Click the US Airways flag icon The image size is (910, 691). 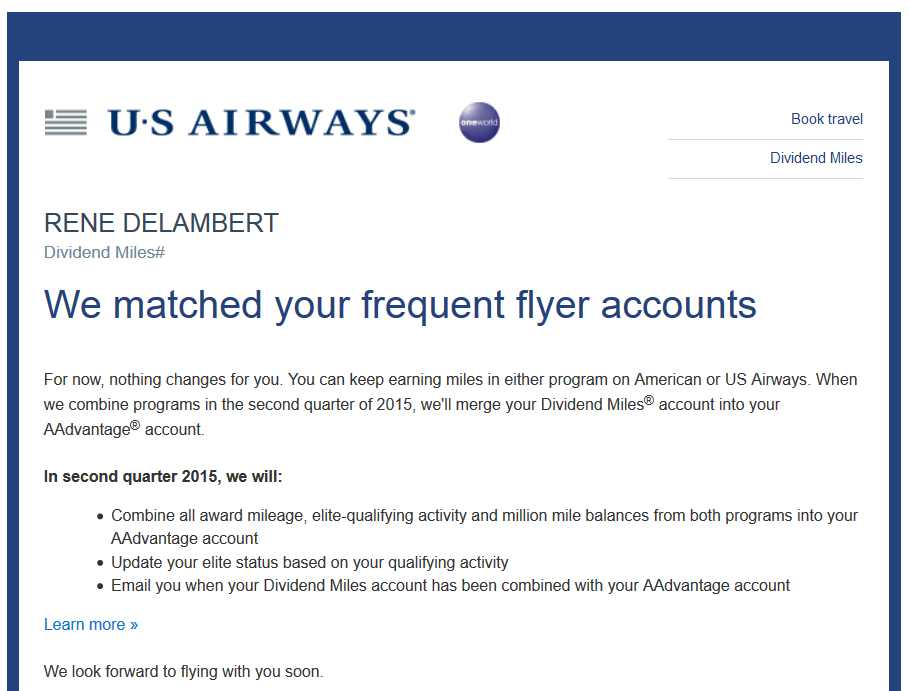click(x=66, y=122)
